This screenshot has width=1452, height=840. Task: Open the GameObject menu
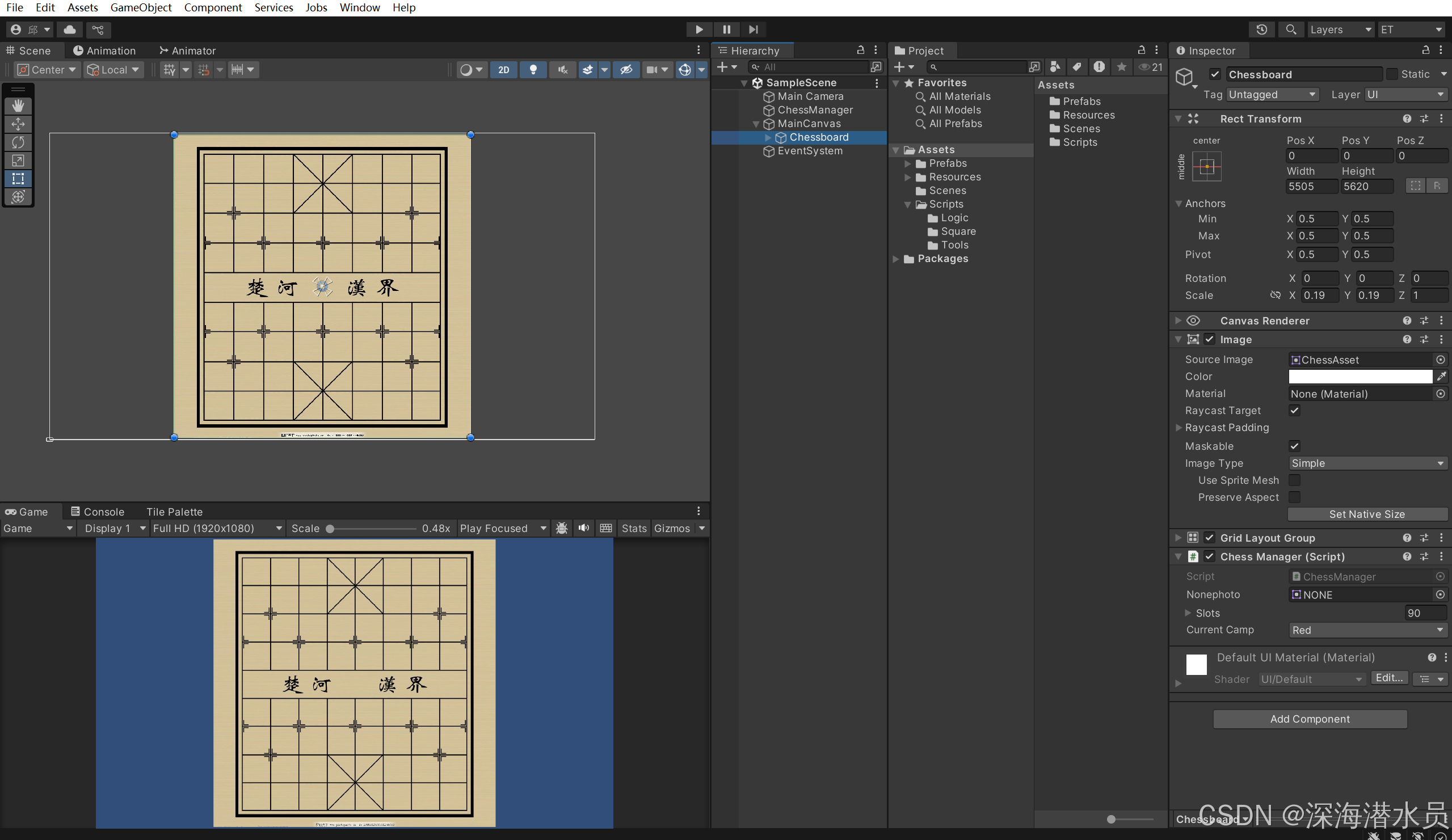coord(141,7)
